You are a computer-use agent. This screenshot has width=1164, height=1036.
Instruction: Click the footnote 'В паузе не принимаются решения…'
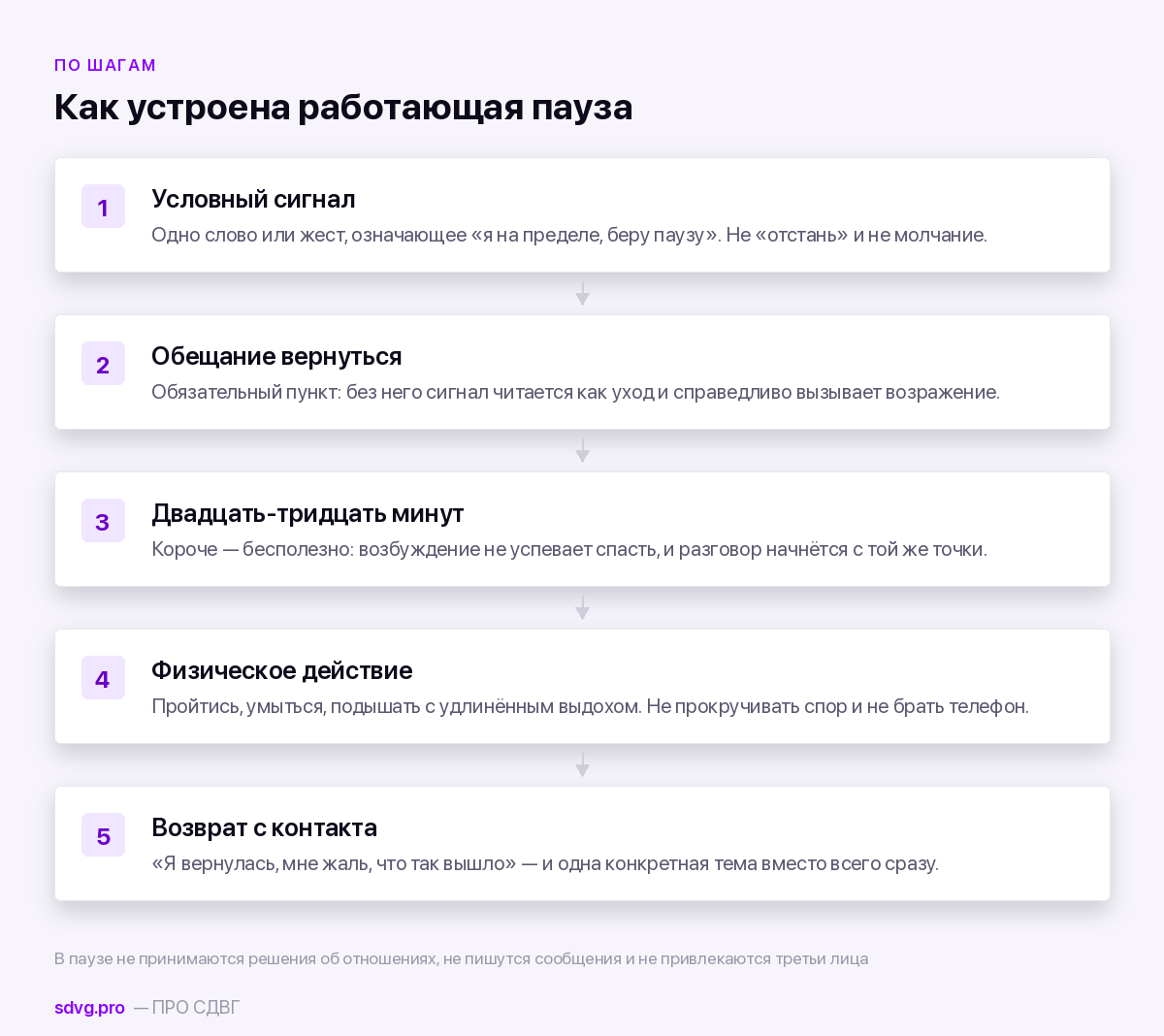pyautogui.click(x=462, y=958)
